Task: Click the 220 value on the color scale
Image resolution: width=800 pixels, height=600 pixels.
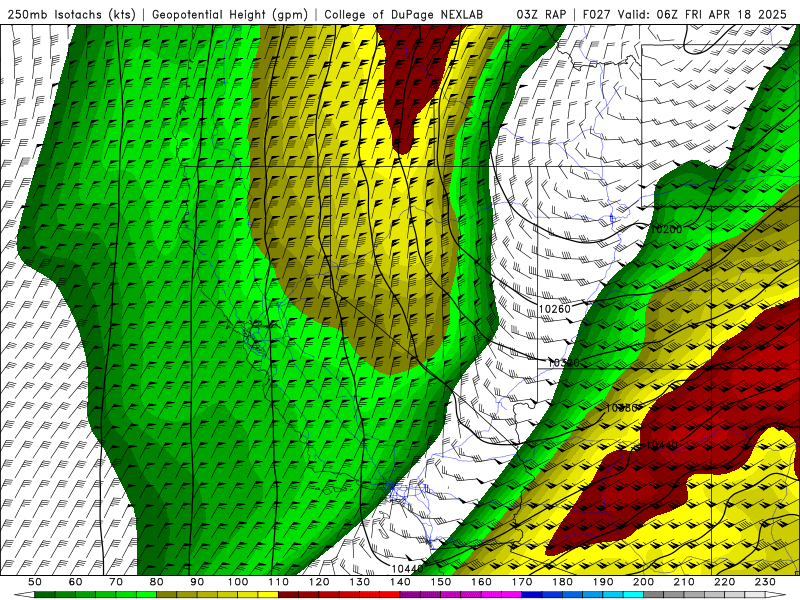Action: pos(724,582)
